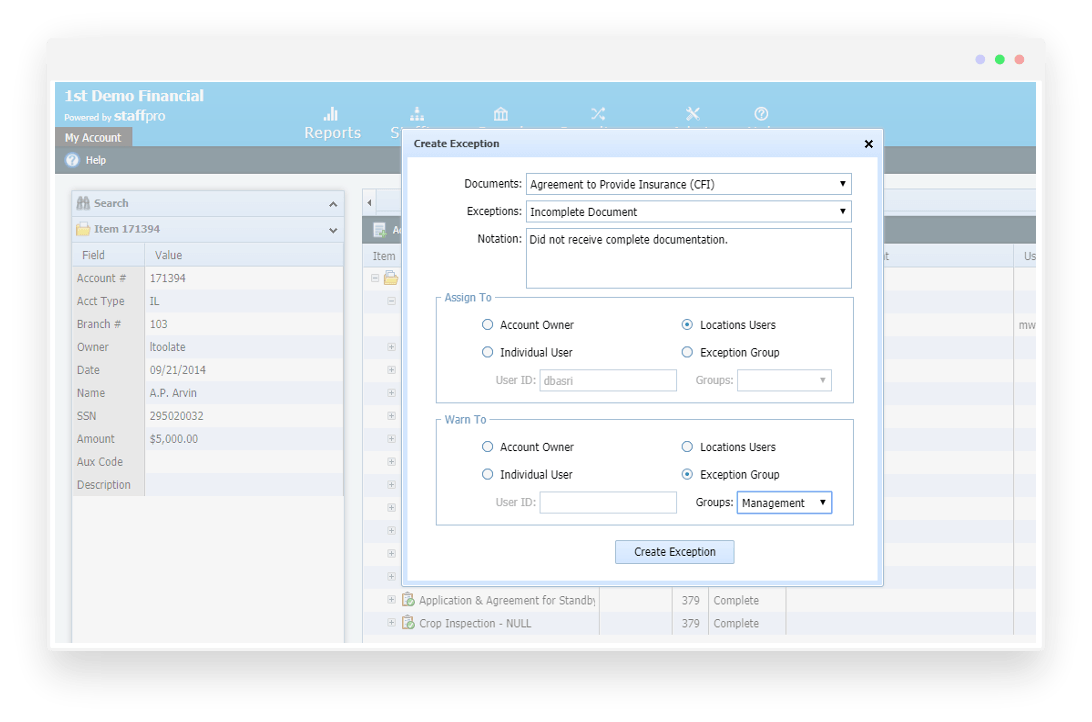The image size is (1092, 722).
Task: Click the document icon beside Application & Agreement for Standby
Action: pos(408,600)
